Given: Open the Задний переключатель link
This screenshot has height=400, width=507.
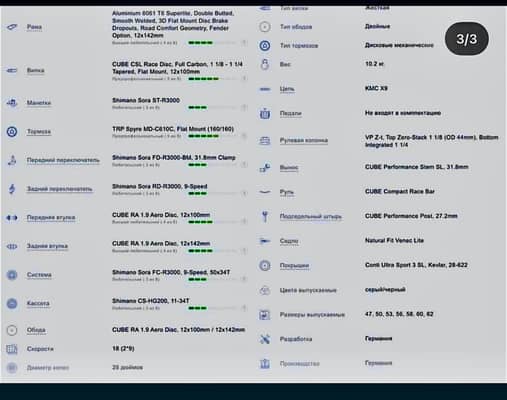Looking at the screenshot, I should [x=60, y=189].
